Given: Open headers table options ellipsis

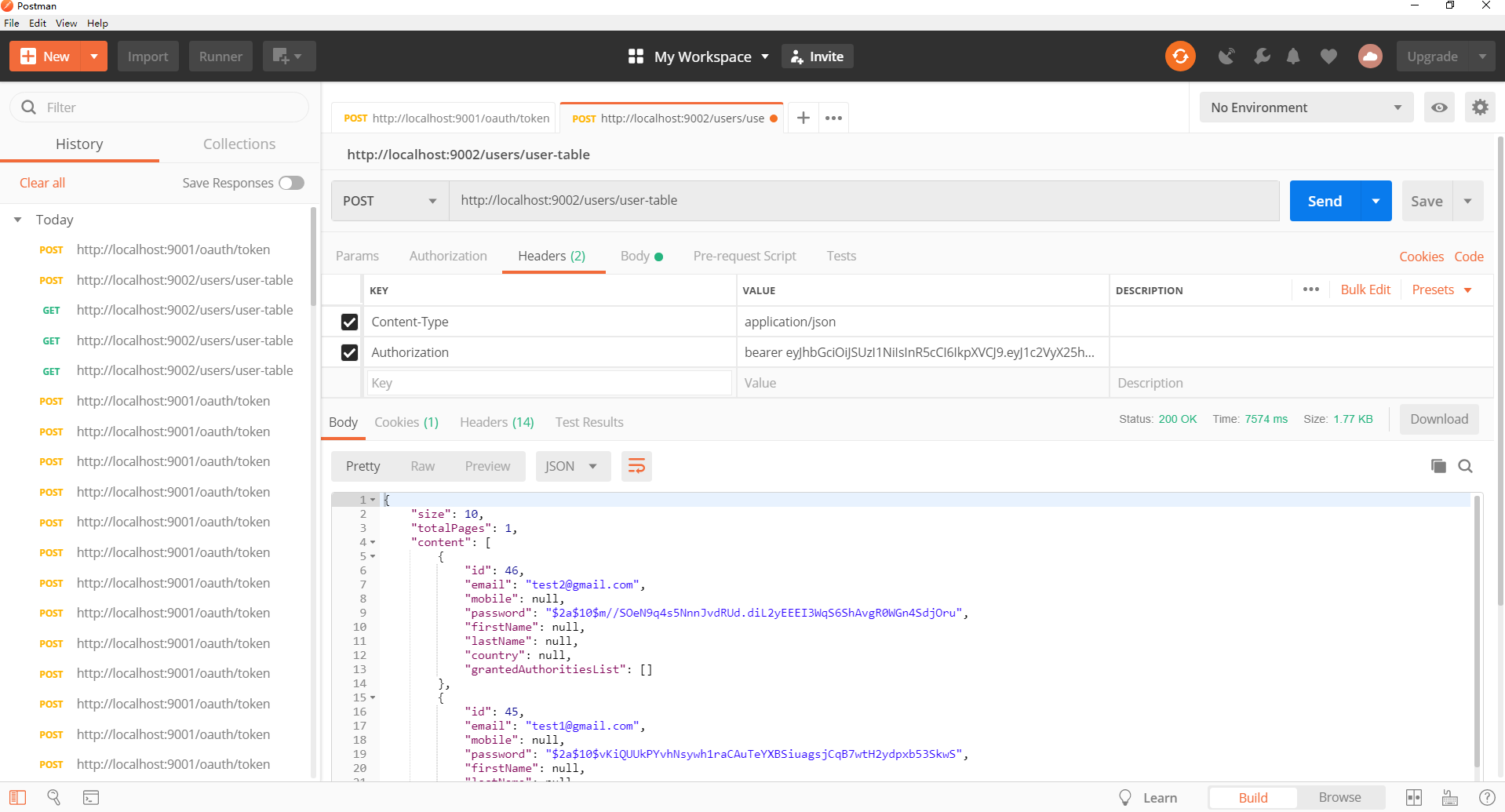Looking at the screenshot, I should 1310,289.
